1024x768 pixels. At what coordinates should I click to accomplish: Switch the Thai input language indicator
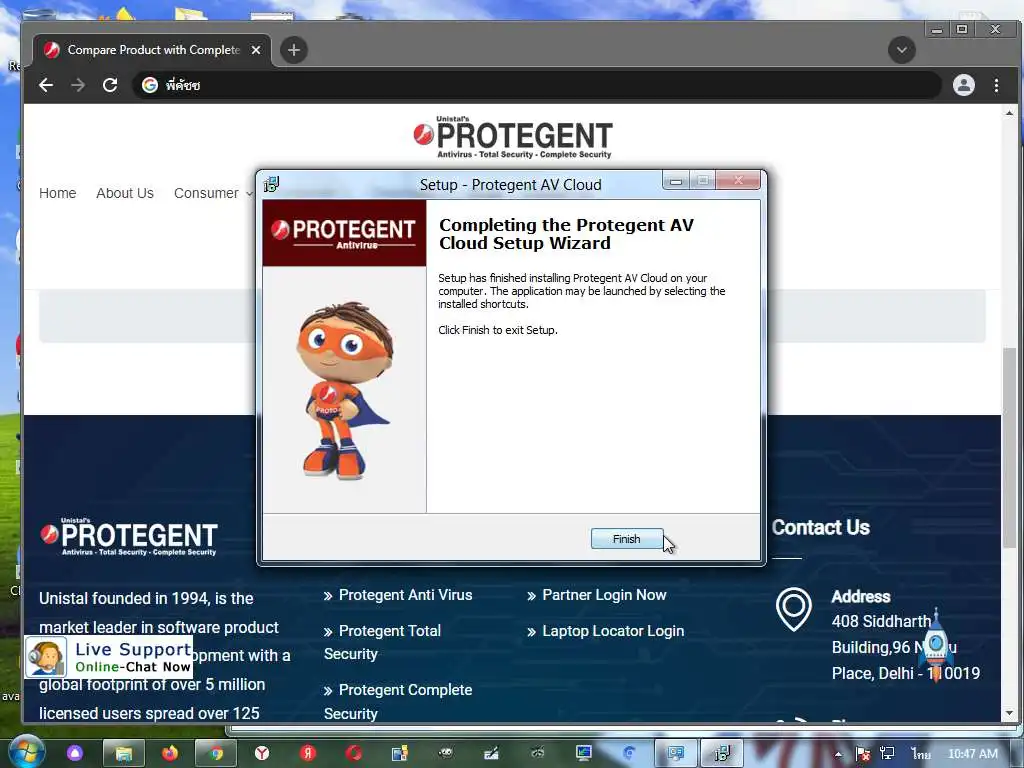tap(921, 754)
